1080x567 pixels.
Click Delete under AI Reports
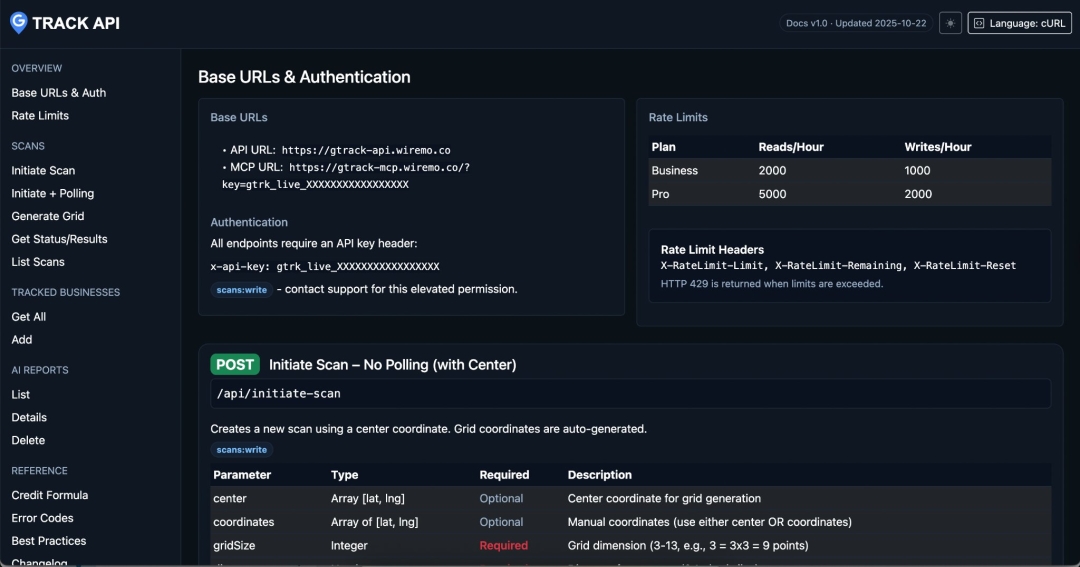coord(28,440)
